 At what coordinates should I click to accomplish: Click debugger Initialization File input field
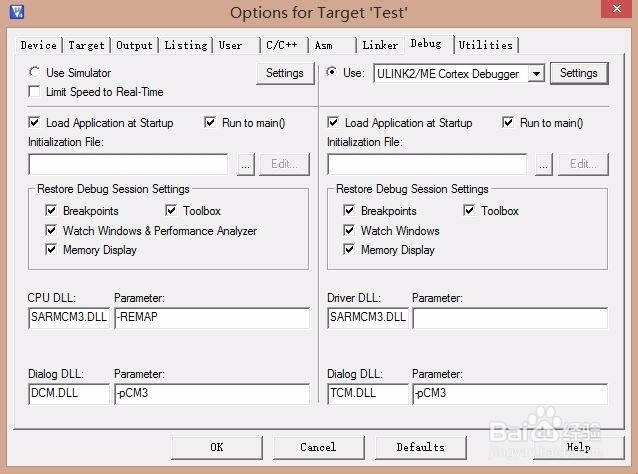pyautogui.click(x=427, y=164)
